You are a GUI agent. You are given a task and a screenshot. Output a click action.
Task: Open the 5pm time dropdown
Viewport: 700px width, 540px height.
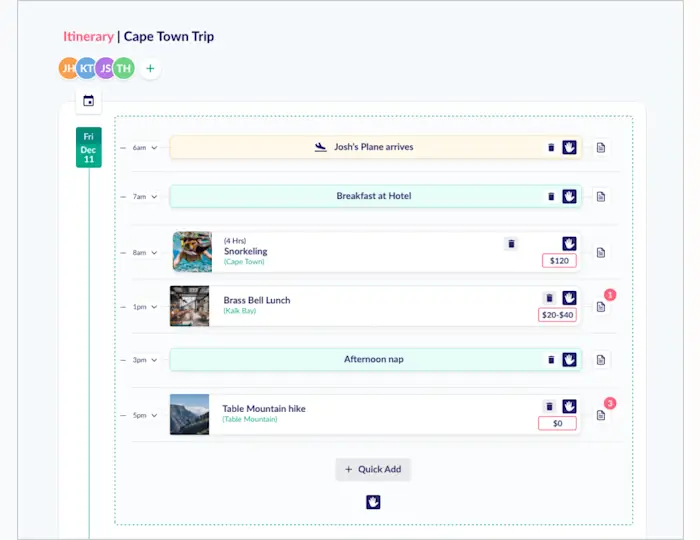coord(145,415)
